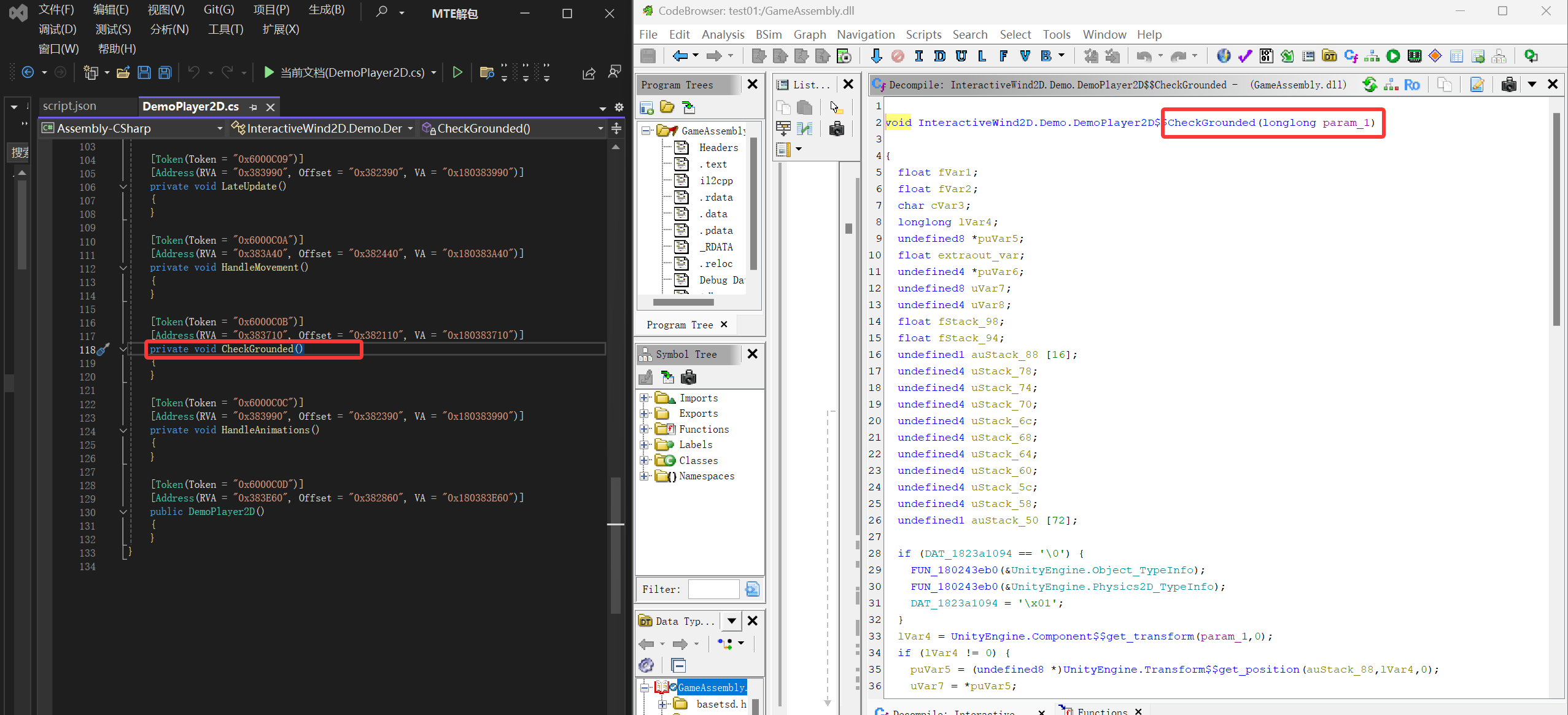The width and height of the screenshot is (1568, 715).
Task: Collapse the CheckGrounded method fold
Action: [x=123, y=349]
